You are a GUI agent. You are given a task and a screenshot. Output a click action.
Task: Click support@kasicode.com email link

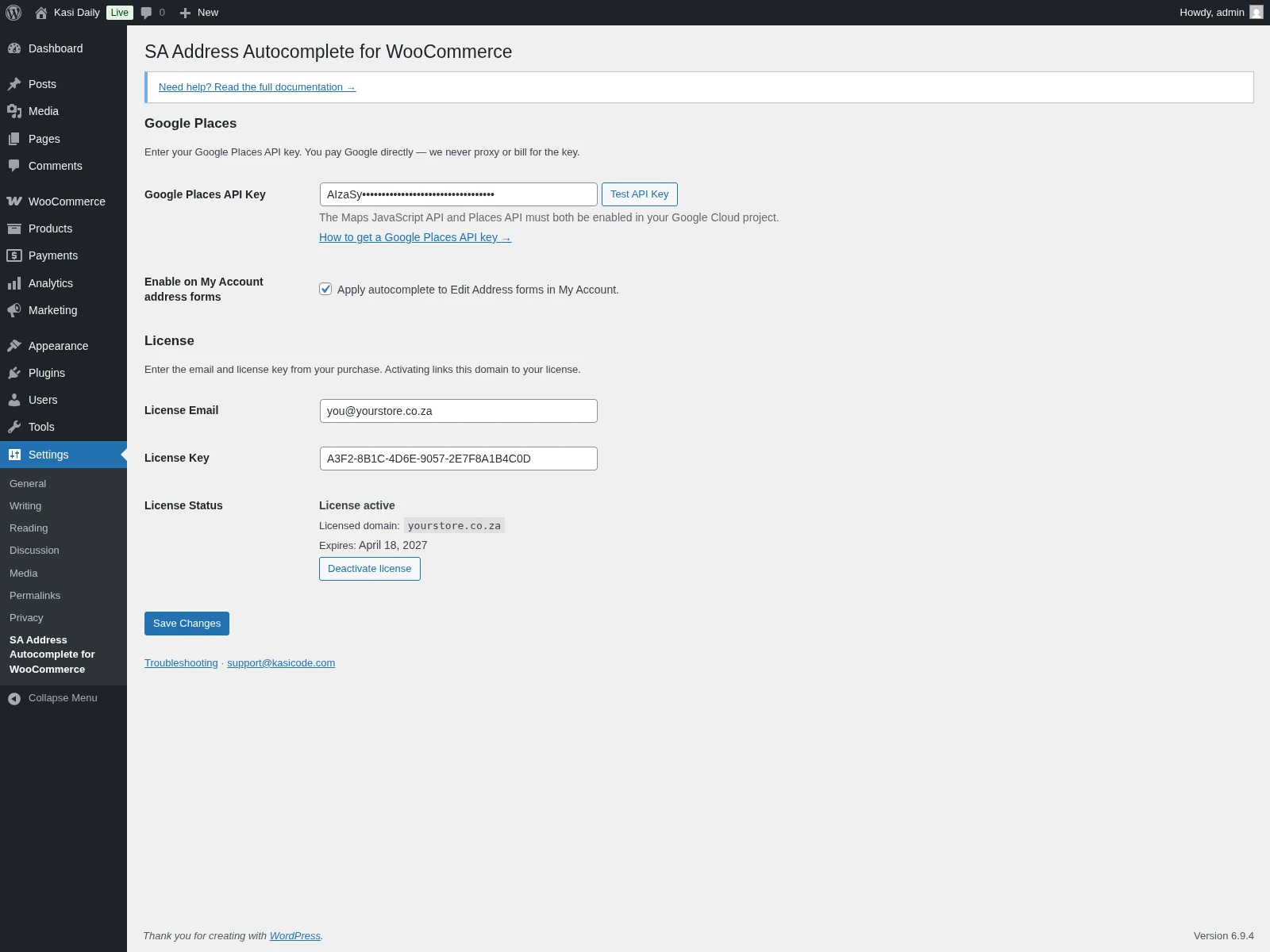281,663
